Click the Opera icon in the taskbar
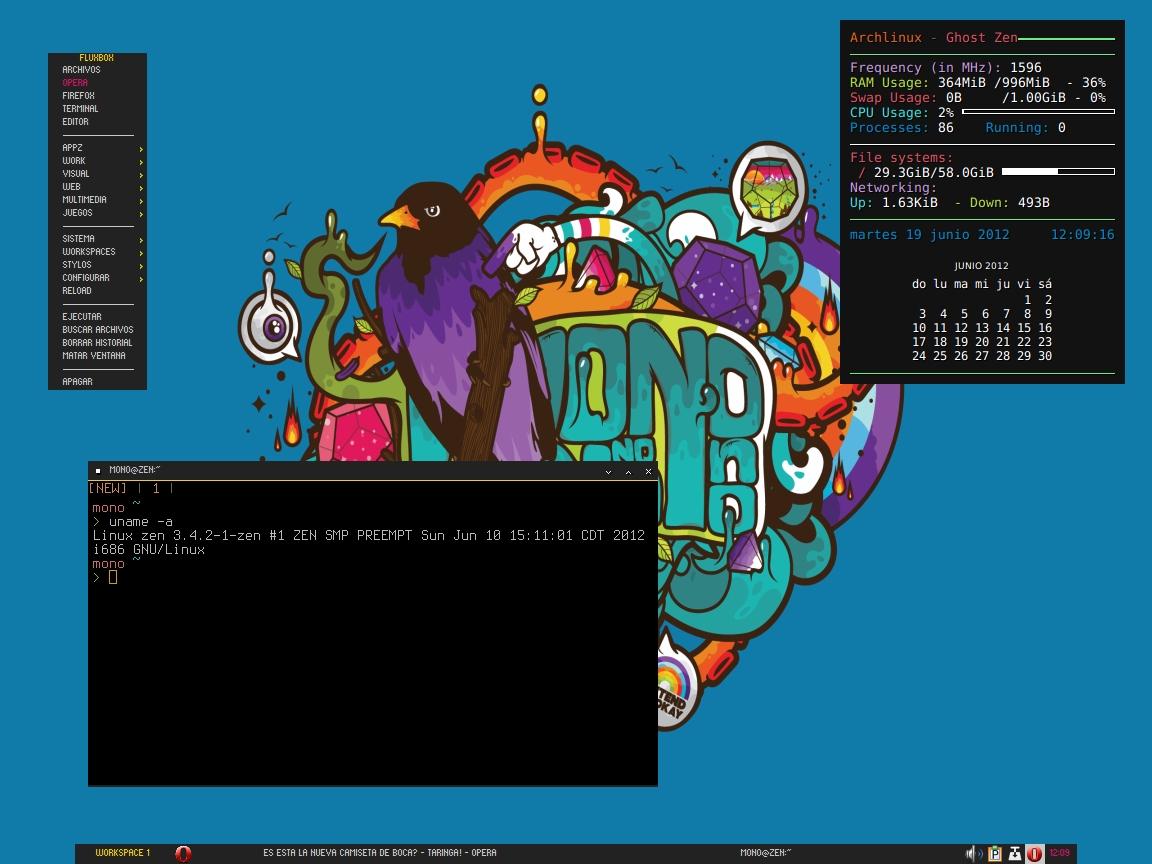The height and width of the screenshot is (864, 1152). (x=183, y=853)
